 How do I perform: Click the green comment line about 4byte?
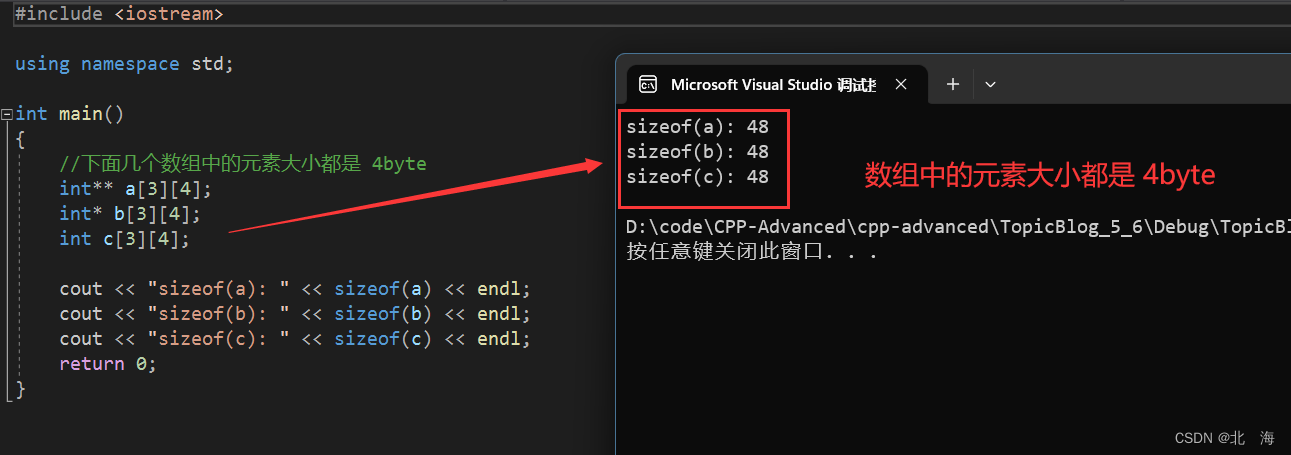(x=243, y=164)
